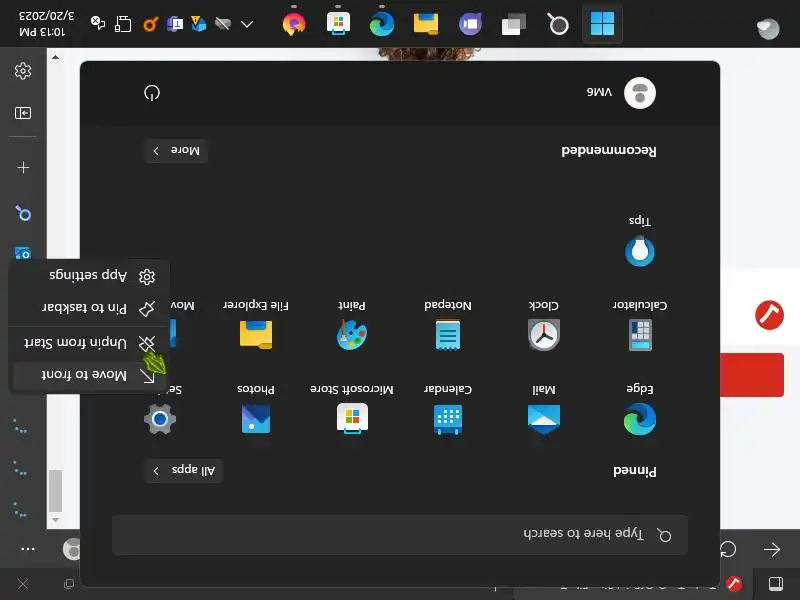This screenshot has height=600, width=800.
Task: Open Microsoft Store on the taskbar
Action: click(x=338, y=24)
